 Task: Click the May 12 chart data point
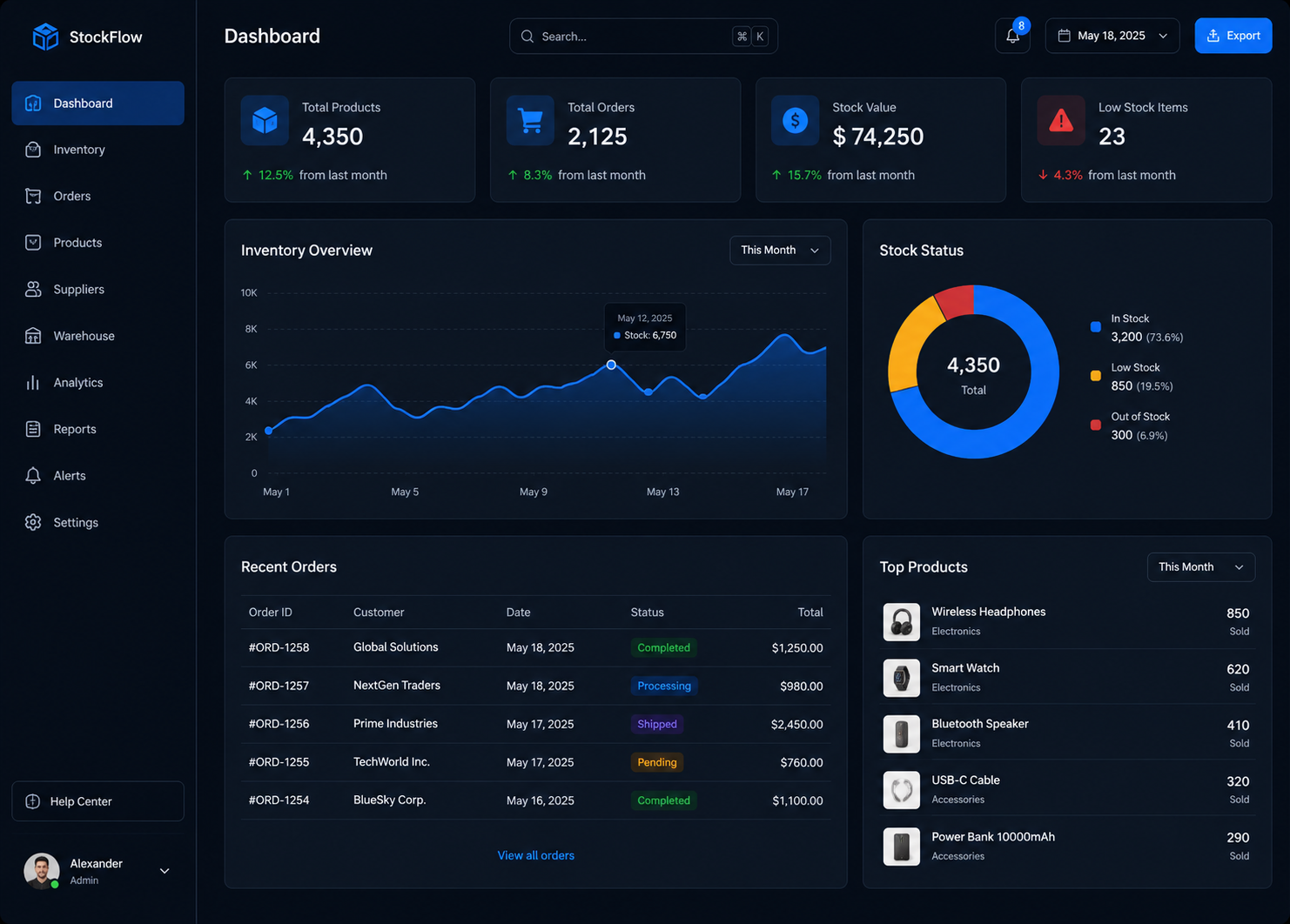611,365
